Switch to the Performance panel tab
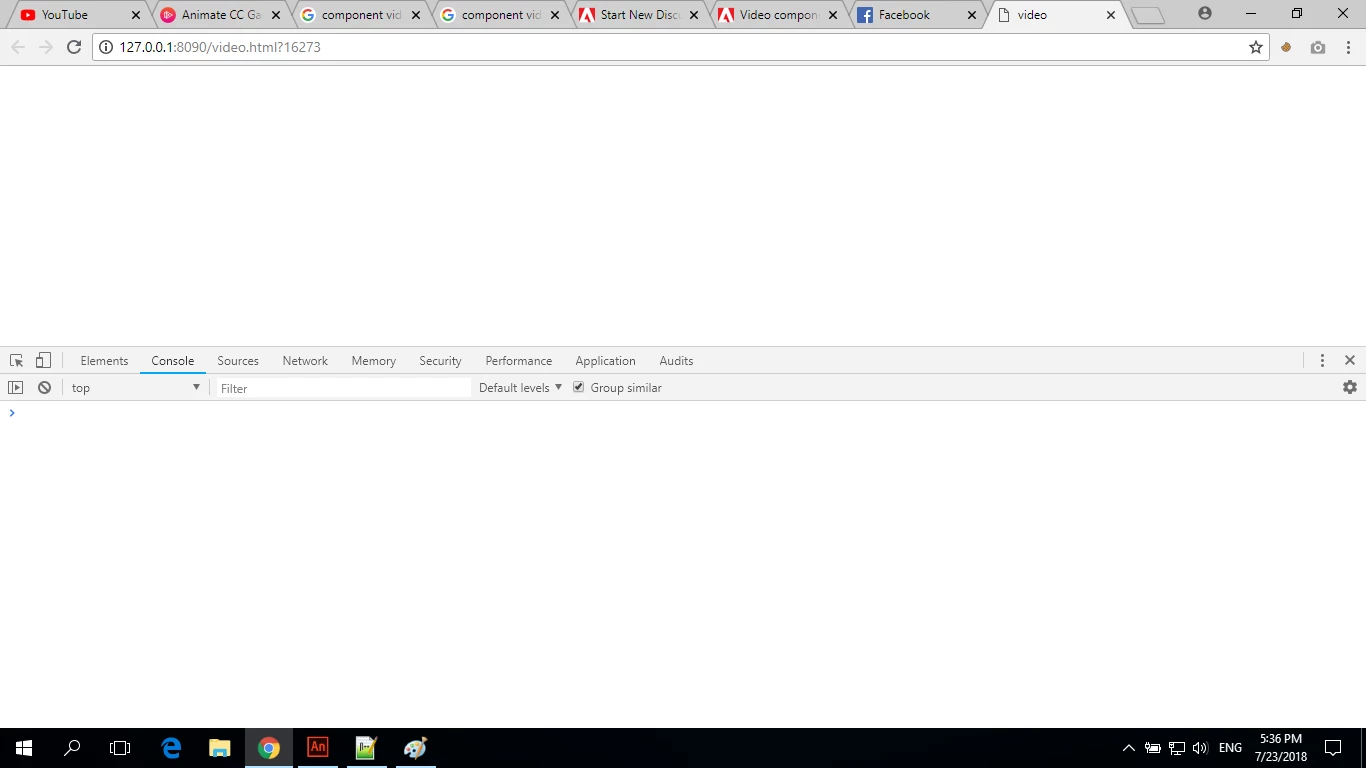1366x768 pixels. point(519,361)
